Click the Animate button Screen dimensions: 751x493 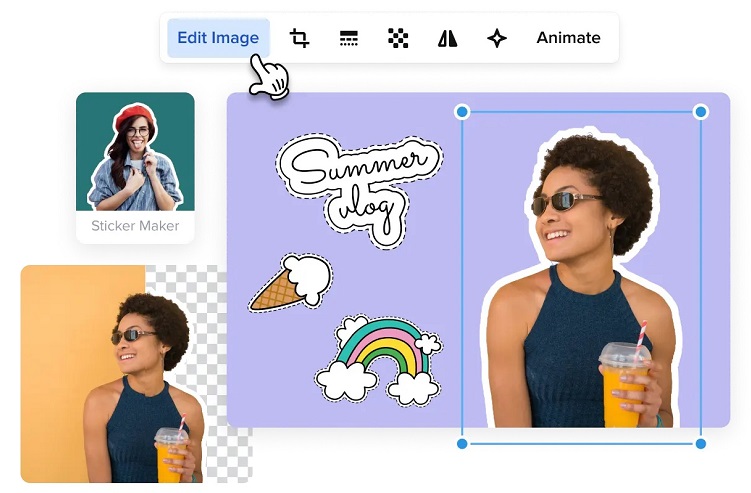(x=568, y=38)
